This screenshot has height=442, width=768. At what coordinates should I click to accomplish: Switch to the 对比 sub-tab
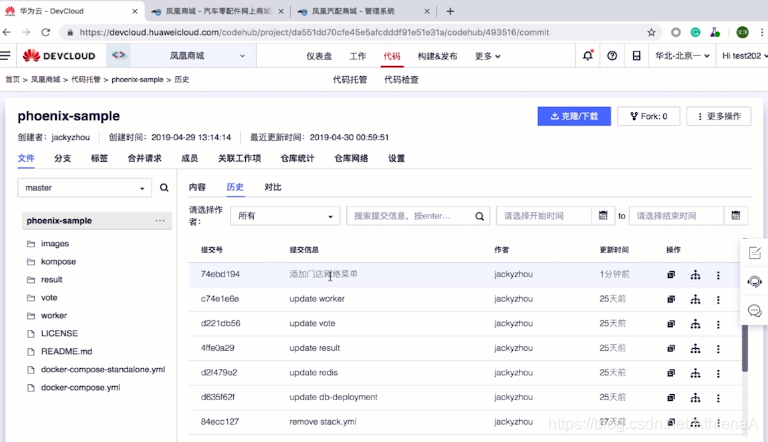tap(273, 187)
